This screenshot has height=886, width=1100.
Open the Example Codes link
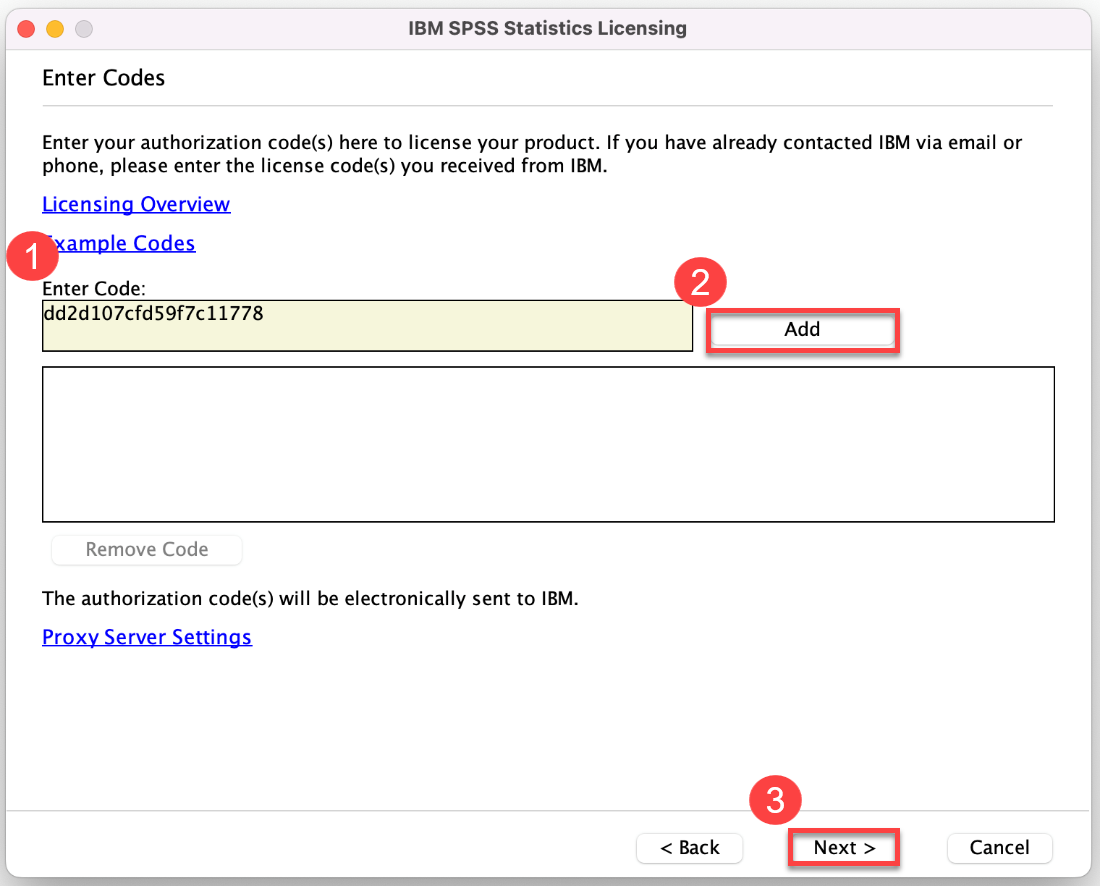point(119,243)
